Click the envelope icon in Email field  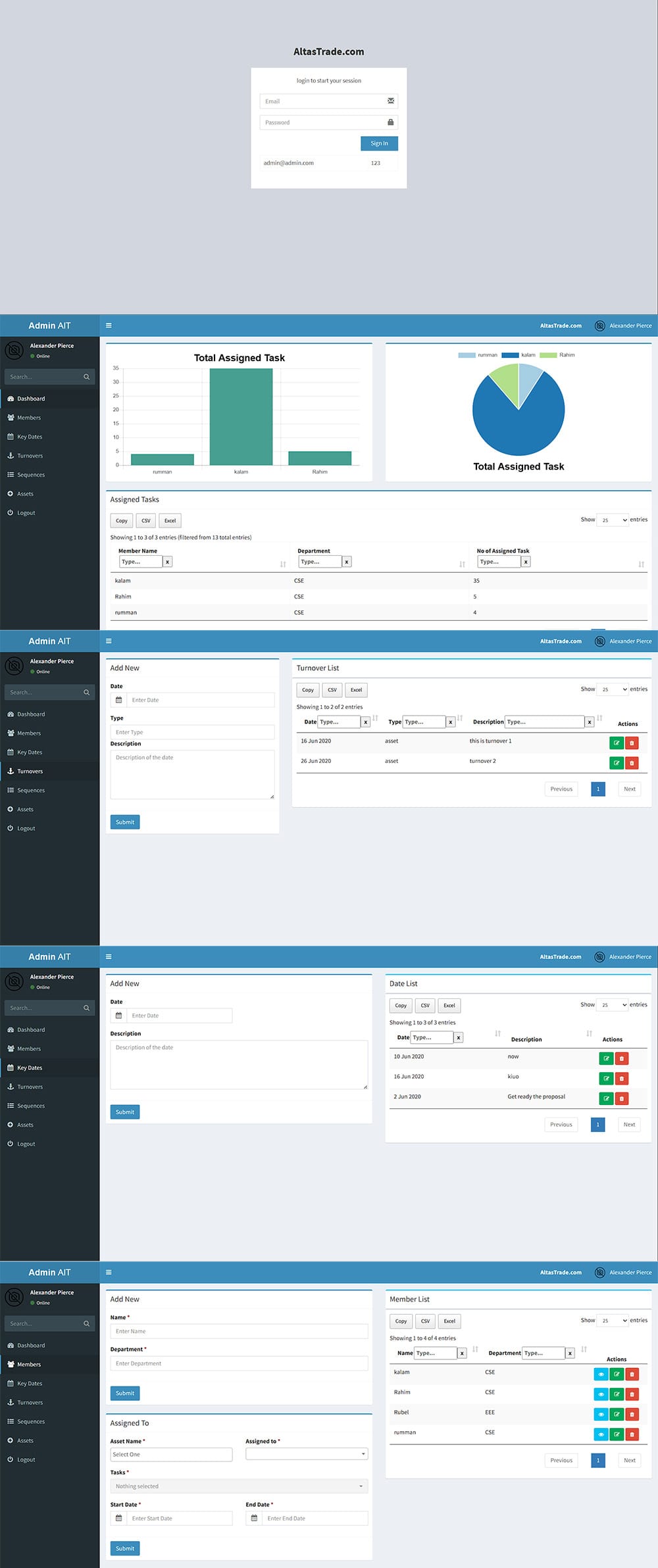tap(391, 101)
